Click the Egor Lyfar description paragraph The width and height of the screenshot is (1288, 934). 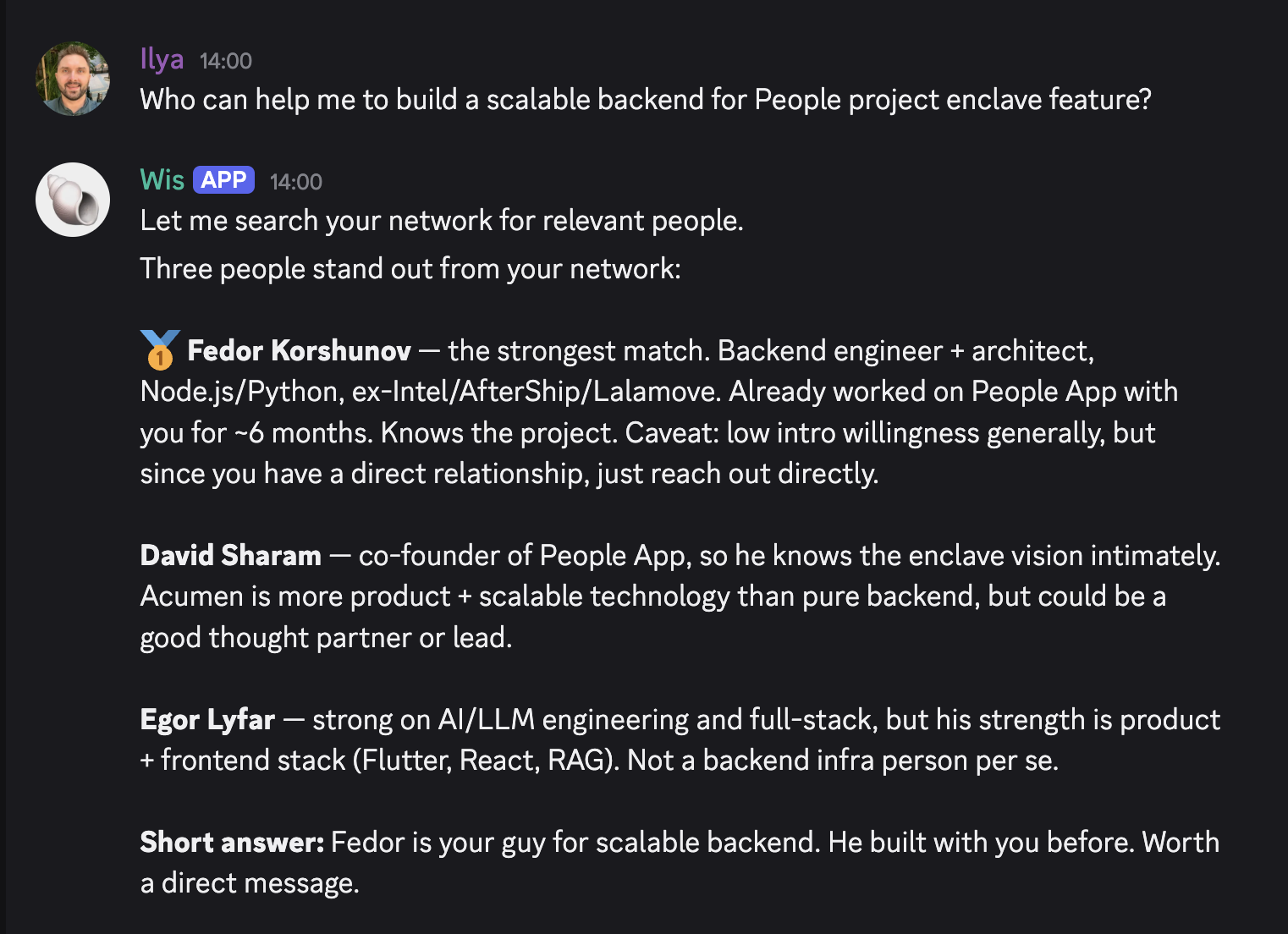coord(677,739)
